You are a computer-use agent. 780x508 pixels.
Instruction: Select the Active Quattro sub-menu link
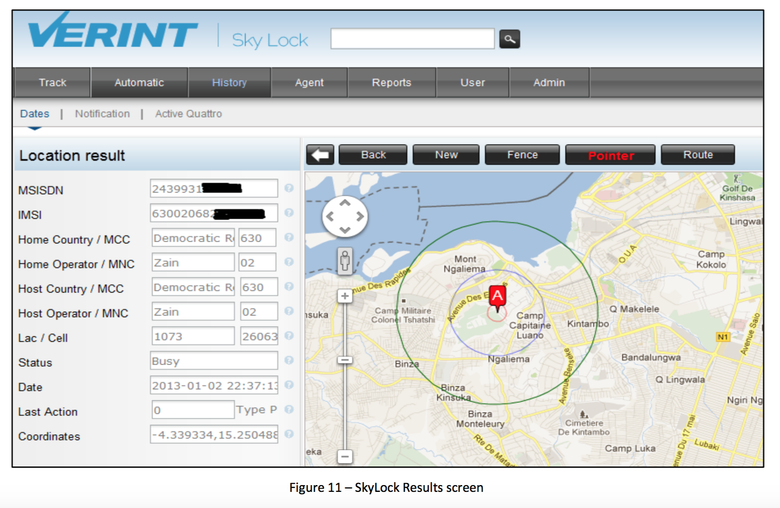pyautogui.click(x=189, y=113)
